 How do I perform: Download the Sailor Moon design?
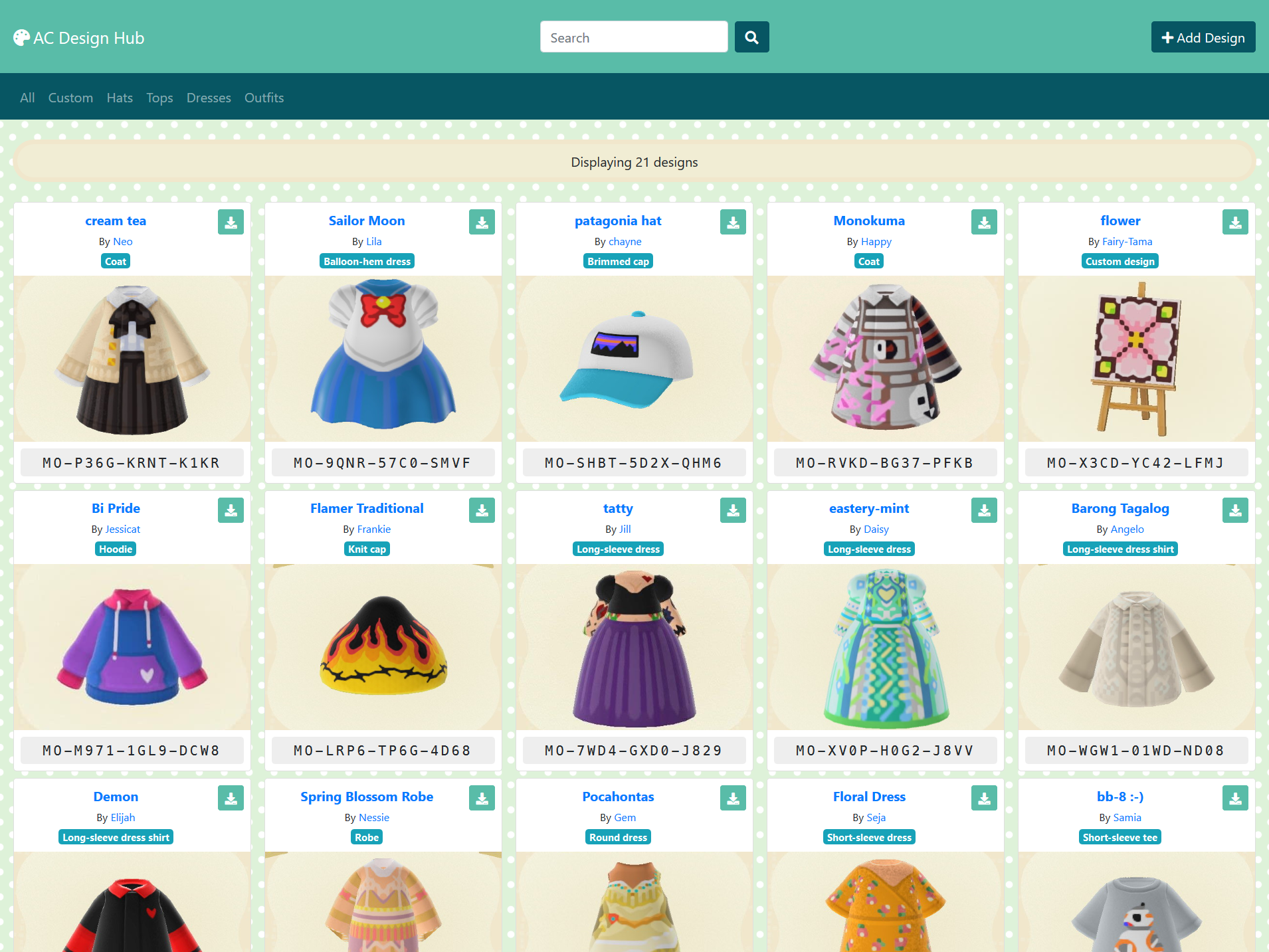click(482, 223)
